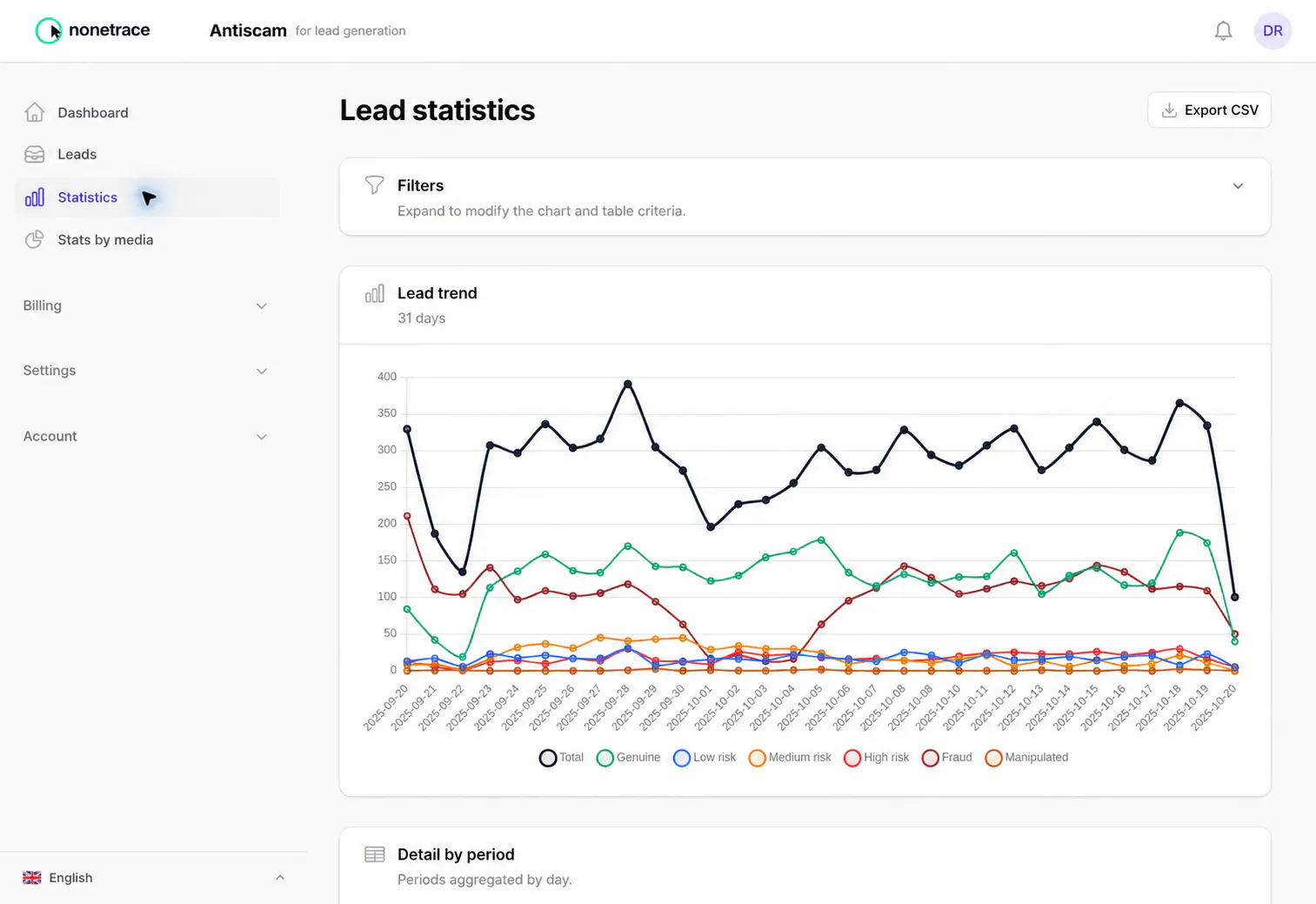Image resolution: width=1316 pixels, height=904 pixels.
Task: Click the Antiscam product title
Action: 248,30
